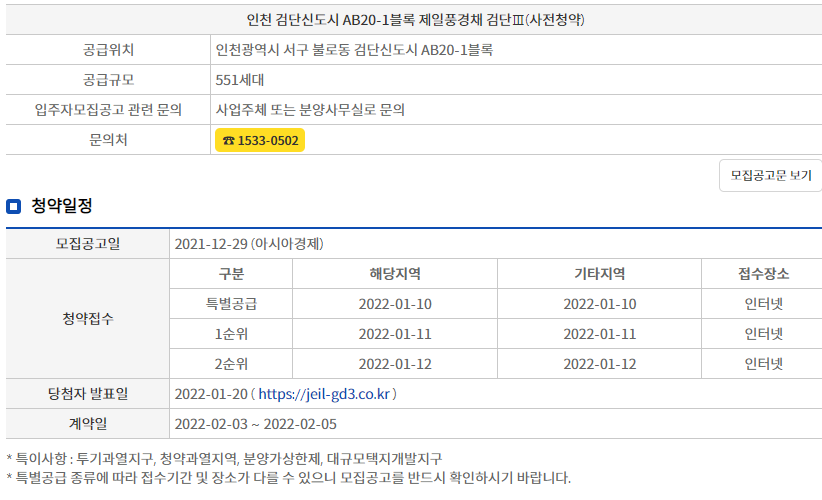The height and width of the screenshot is (500, 822).
Task: Select the 청약일정 section heading
Action: click(62, 205)
